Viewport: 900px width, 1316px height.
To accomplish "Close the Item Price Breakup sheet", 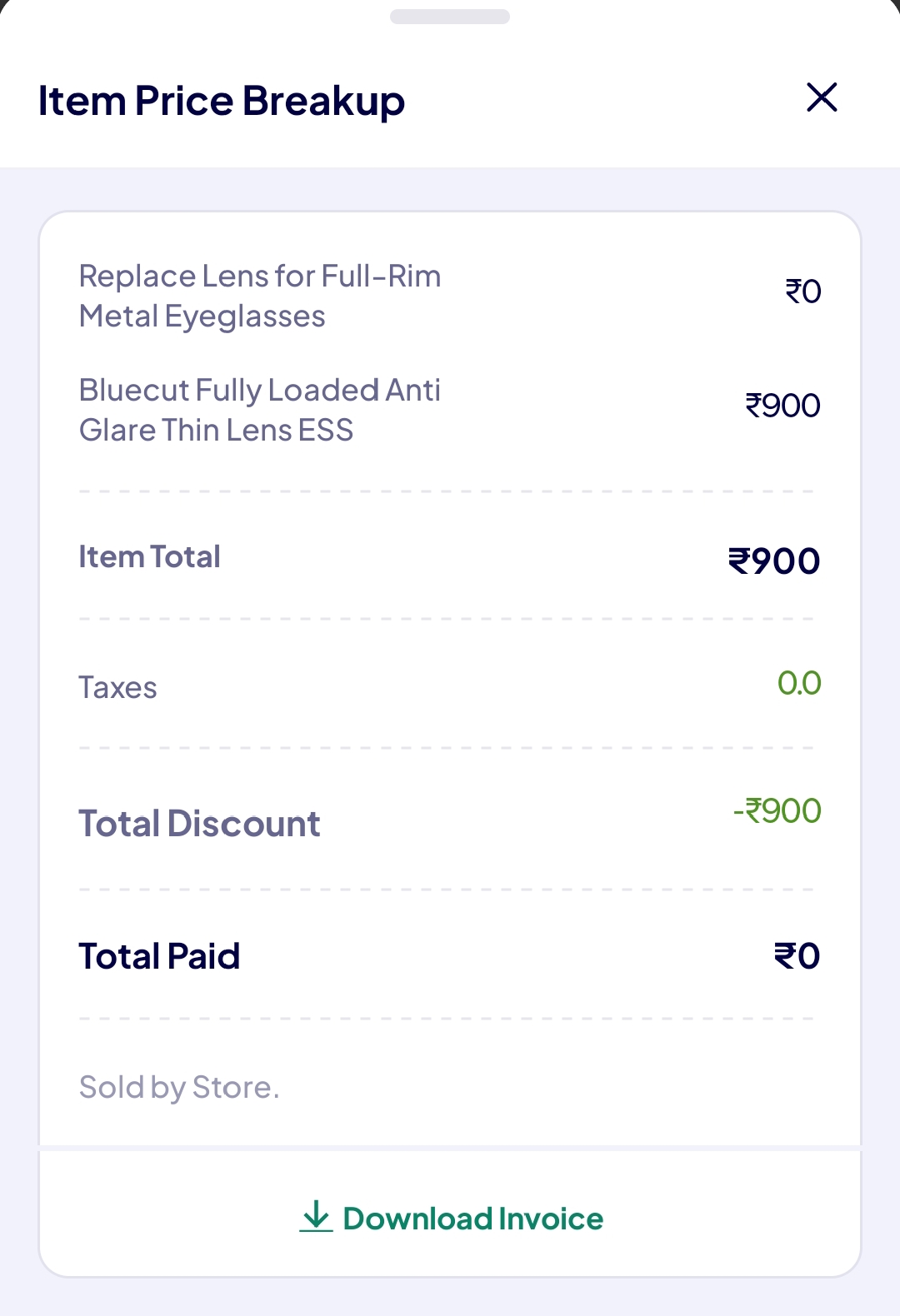I will [822, 97].
